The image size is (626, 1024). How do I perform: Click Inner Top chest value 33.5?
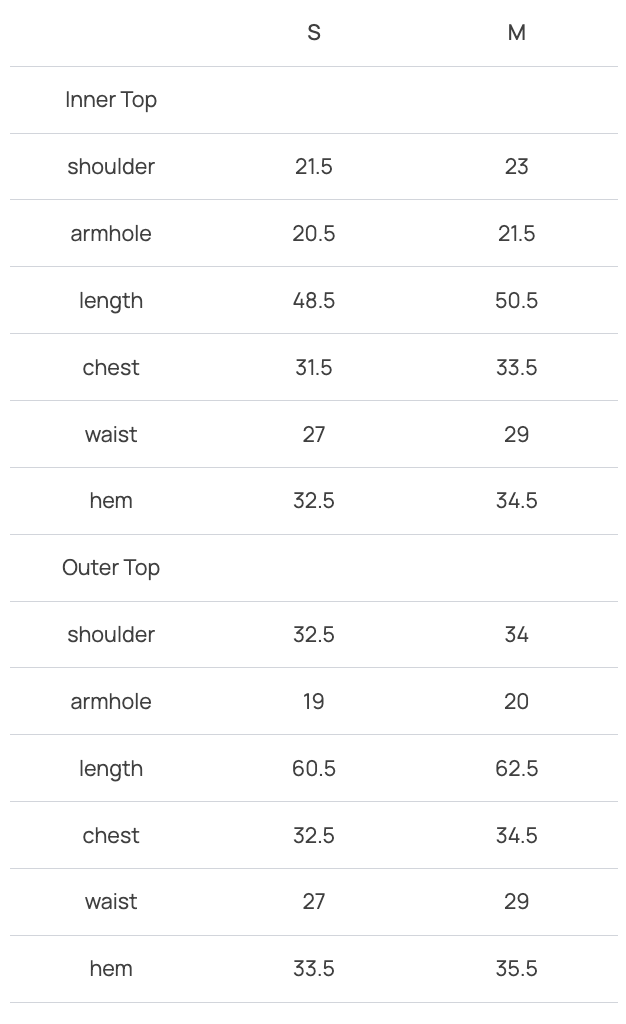tap(516, 368)
